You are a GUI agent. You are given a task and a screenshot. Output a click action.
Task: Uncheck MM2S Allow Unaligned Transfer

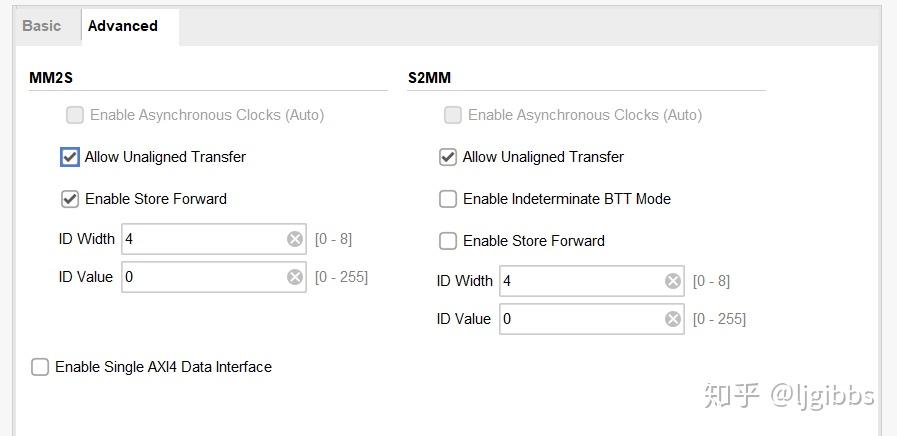(70, 157)
